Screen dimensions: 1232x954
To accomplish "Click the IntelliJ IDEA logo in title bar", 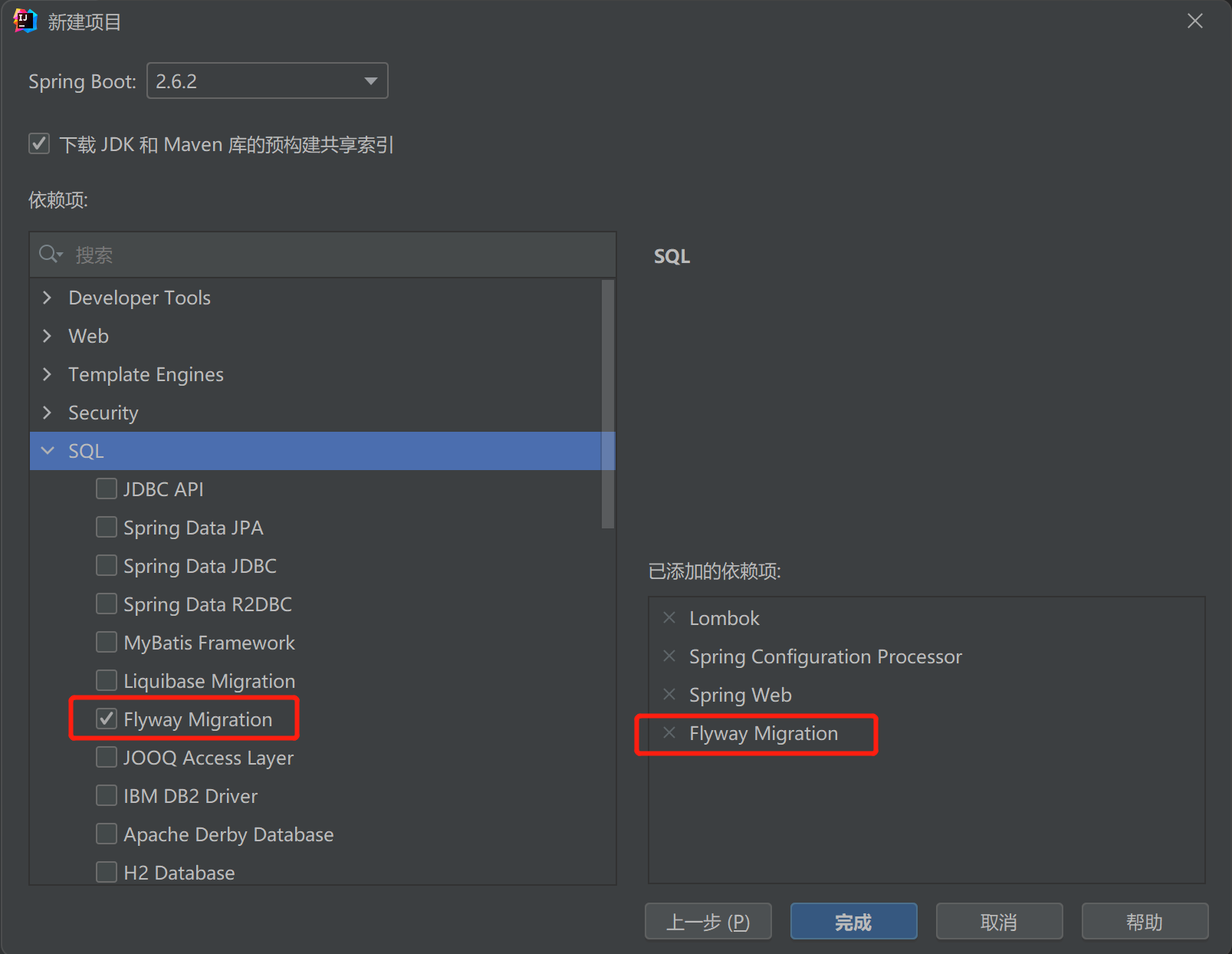I will [x=25, y=21].
